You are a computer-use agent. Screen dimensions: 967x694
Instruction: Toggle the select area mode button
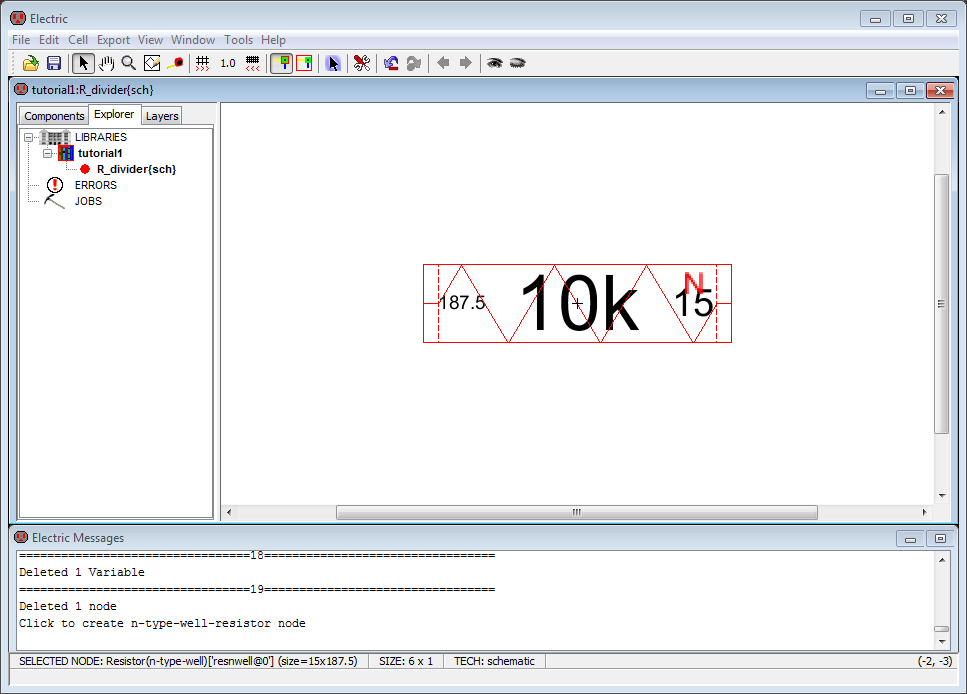(304, 63)
